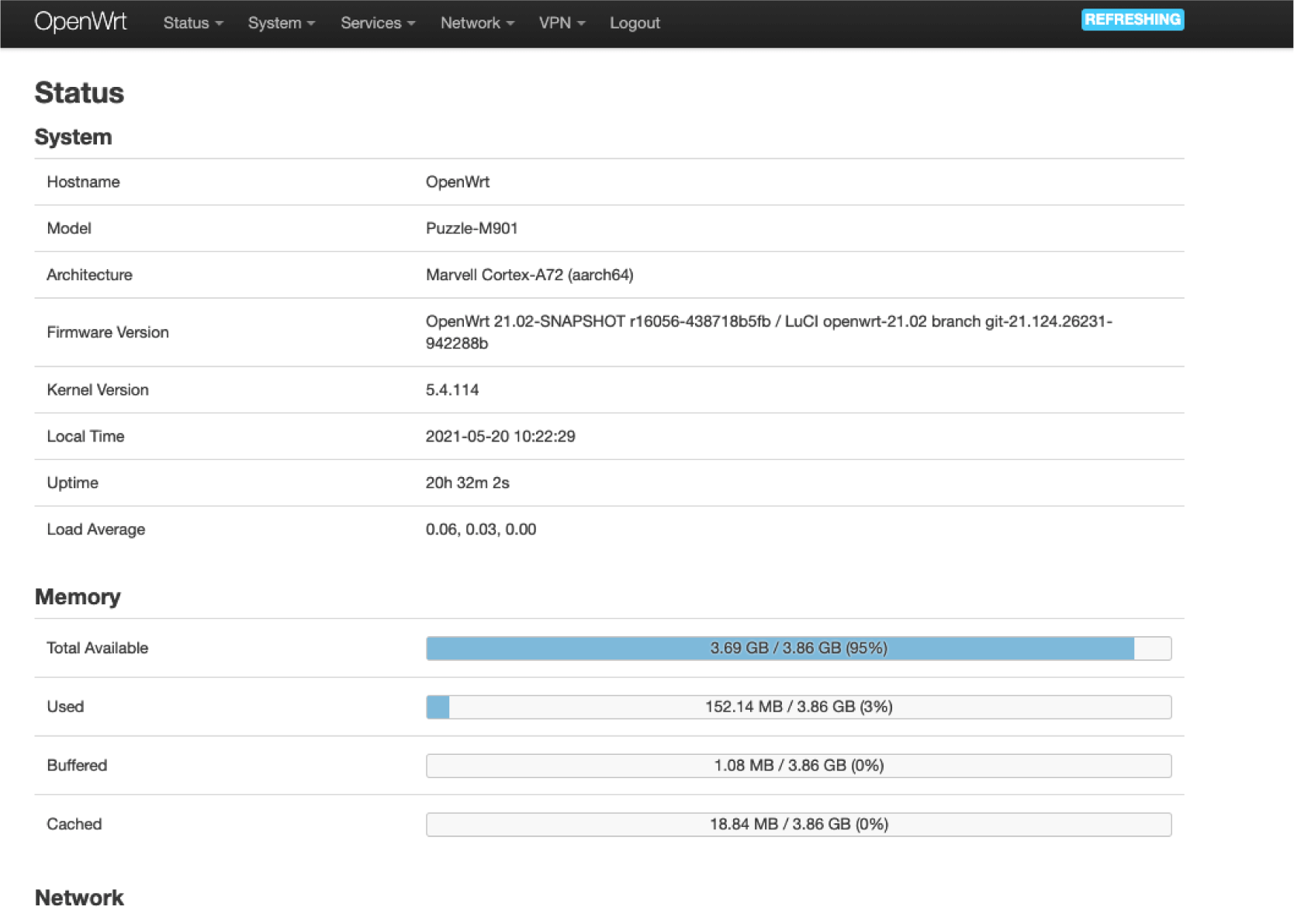
Task: Click the System section heading
Action: point(73,137)
